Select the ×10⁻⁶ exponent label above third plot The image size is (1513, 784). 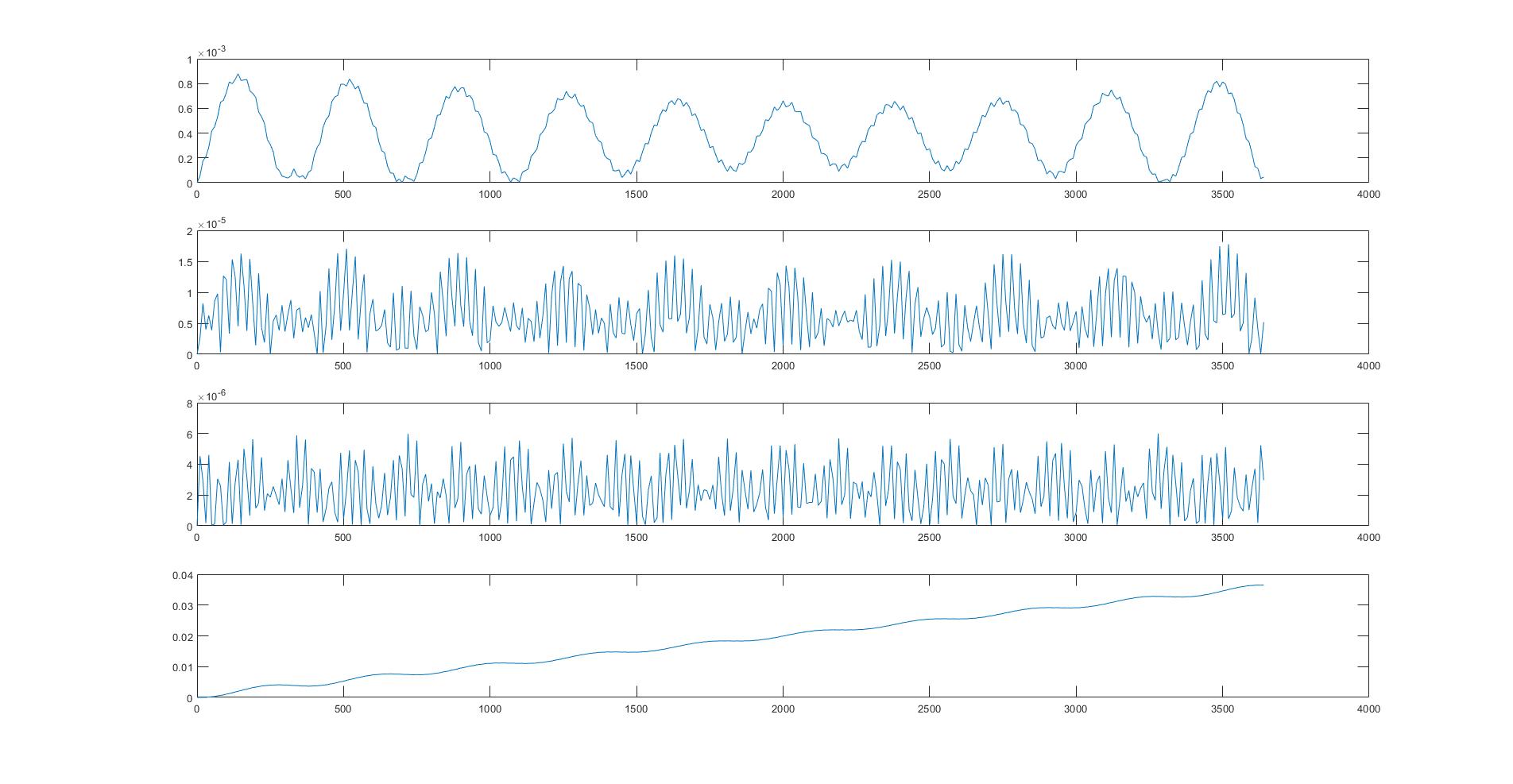click(x=212, y=396)
